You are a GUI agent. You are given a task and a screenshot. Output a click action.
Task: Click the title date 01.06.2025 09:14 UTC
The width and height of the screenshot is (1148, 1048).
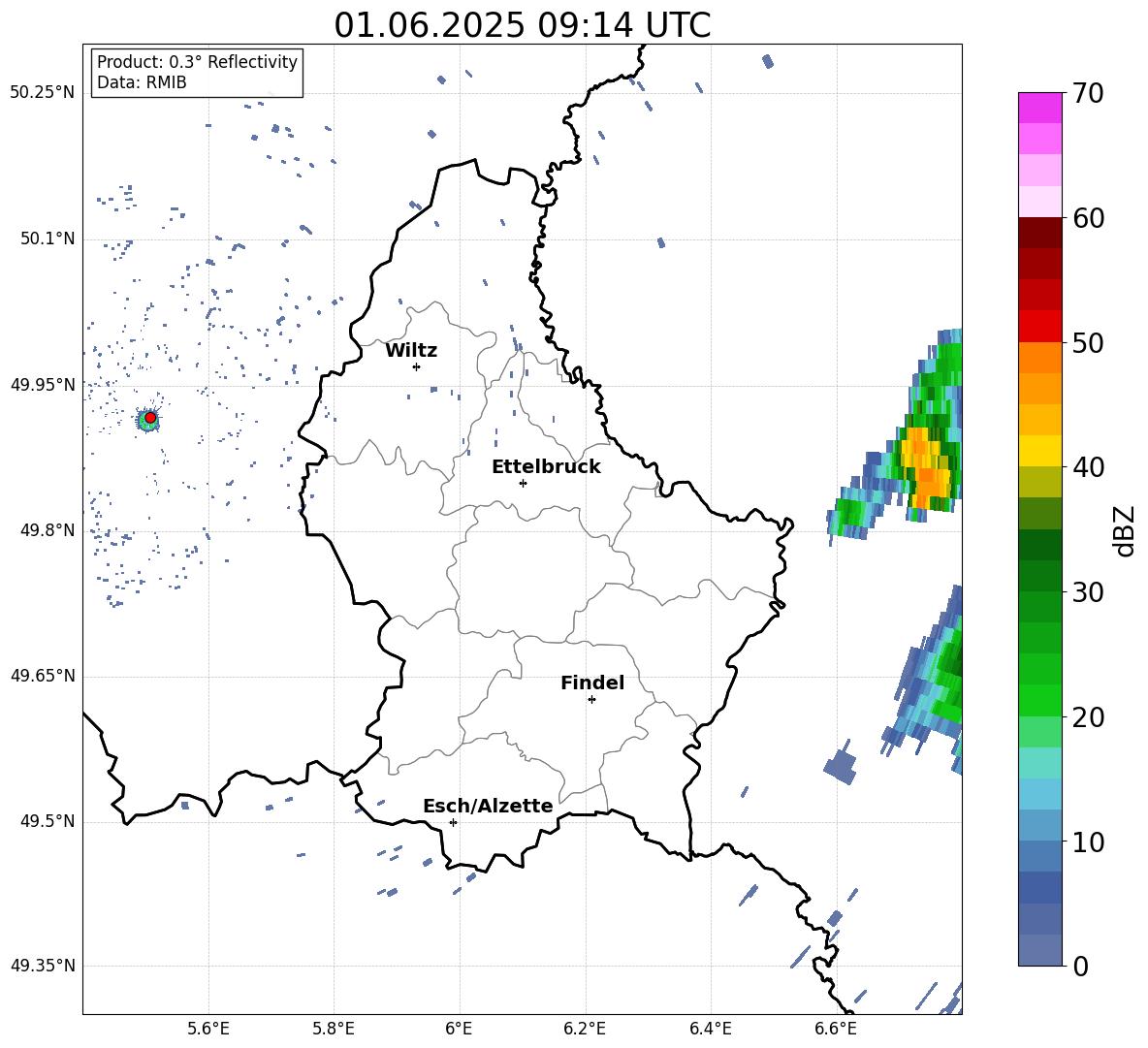coord(522,25)
